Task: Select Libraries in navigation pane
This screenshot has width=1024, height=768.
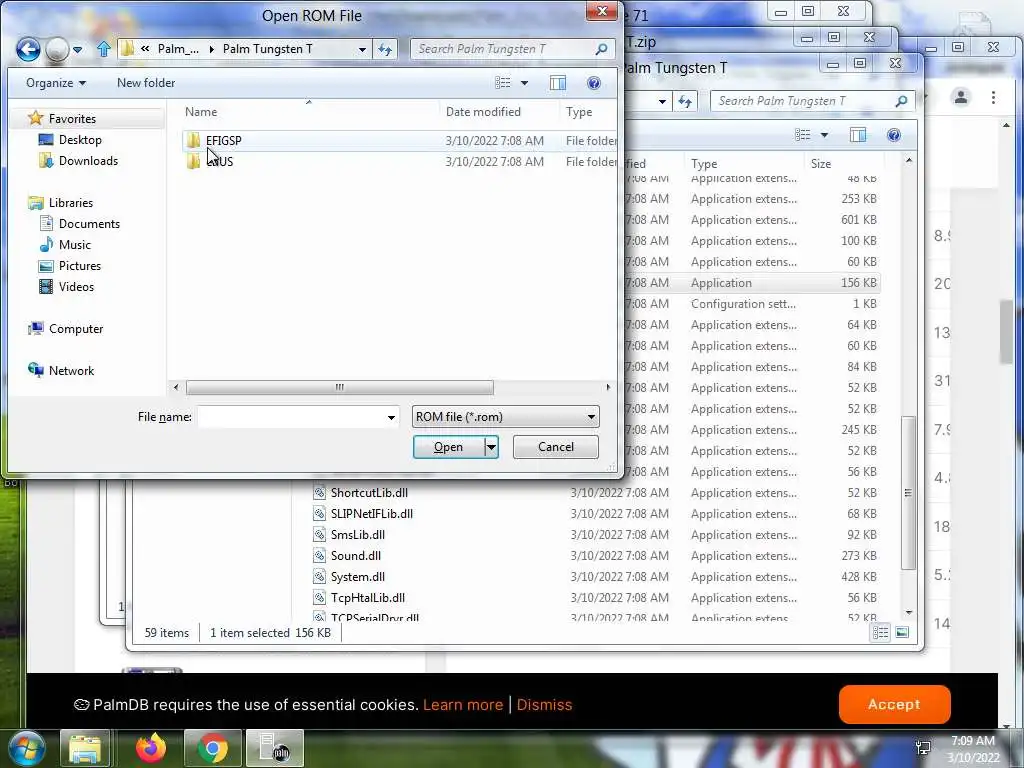Action: [71, 202]
